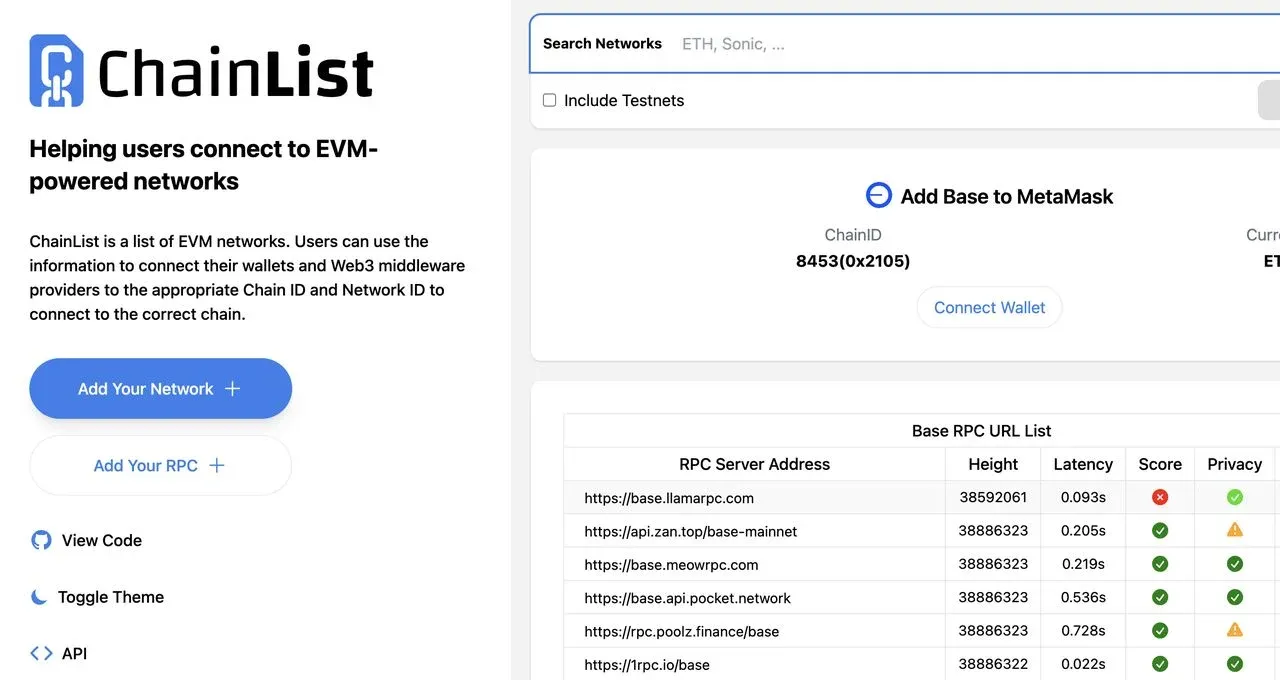Viewport: 1280px width, 680px height.
Task: Click the Height column header
Action: coord(993,464)
